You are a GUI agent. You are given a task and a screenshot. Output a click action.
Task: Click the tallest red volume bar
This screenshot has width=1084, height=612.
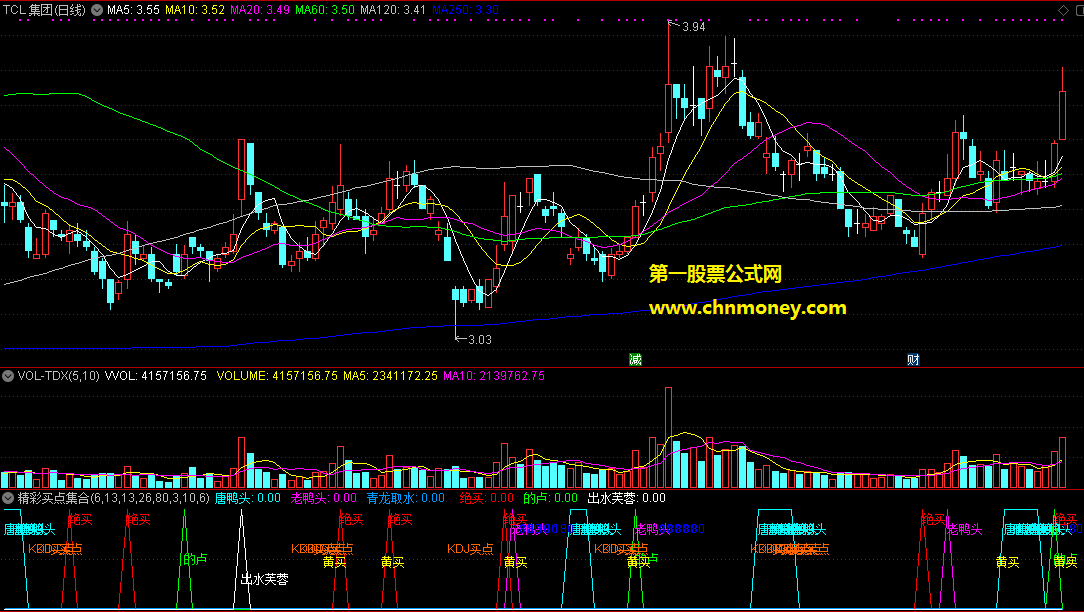(669, 438)
